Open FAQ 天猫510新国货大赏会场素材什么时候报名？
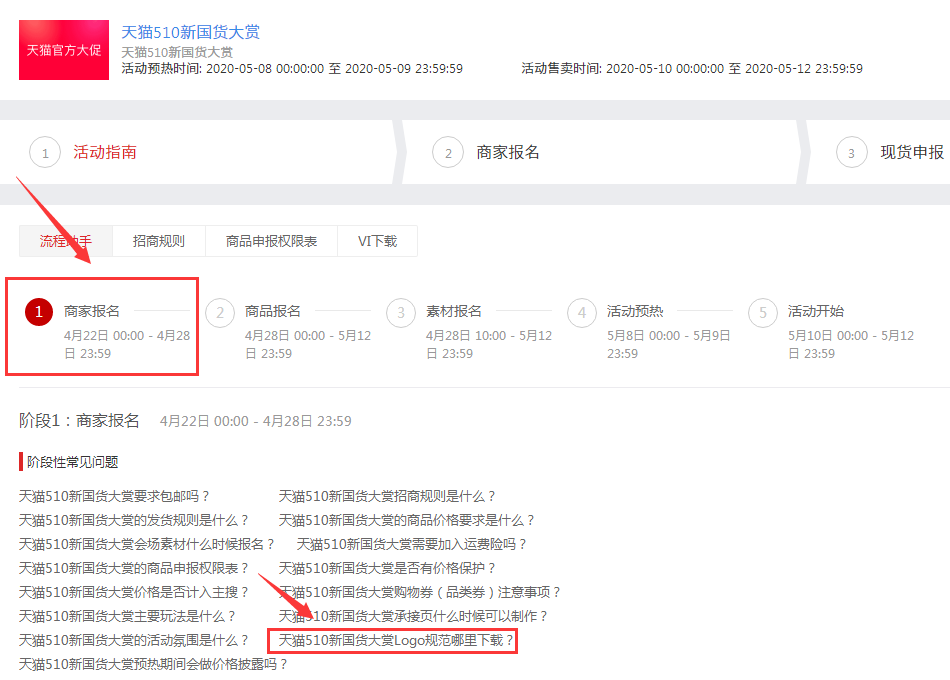The height and width of the screenshot is (680, 950). (147, 544)
